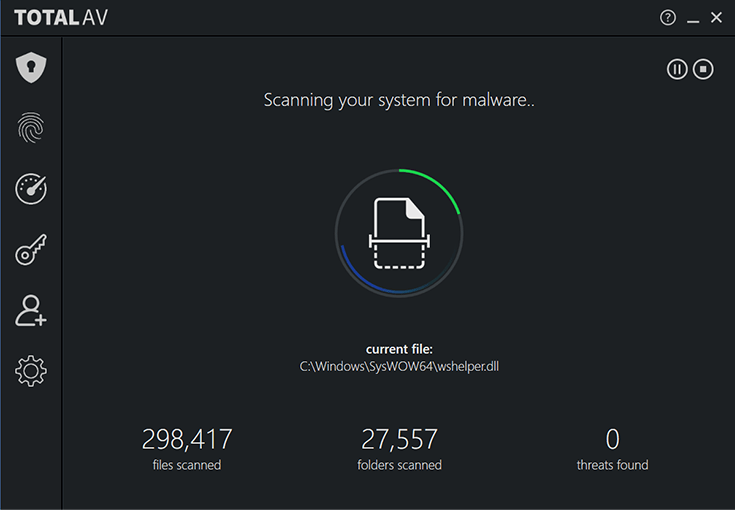
Task: Click the 'Scanning your system for malware..' heading
Action: click(399, 100)
